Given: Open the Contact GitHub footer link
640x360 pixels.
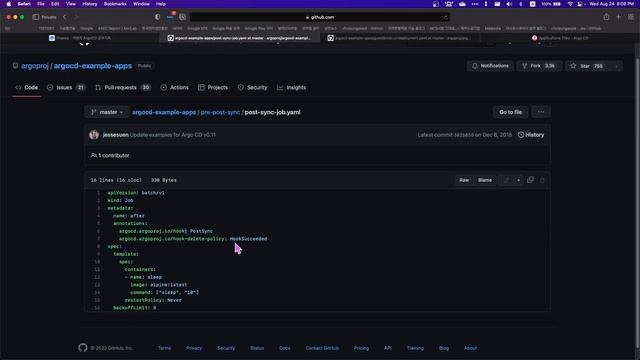Looking at the screenshot, I should 322,348.
